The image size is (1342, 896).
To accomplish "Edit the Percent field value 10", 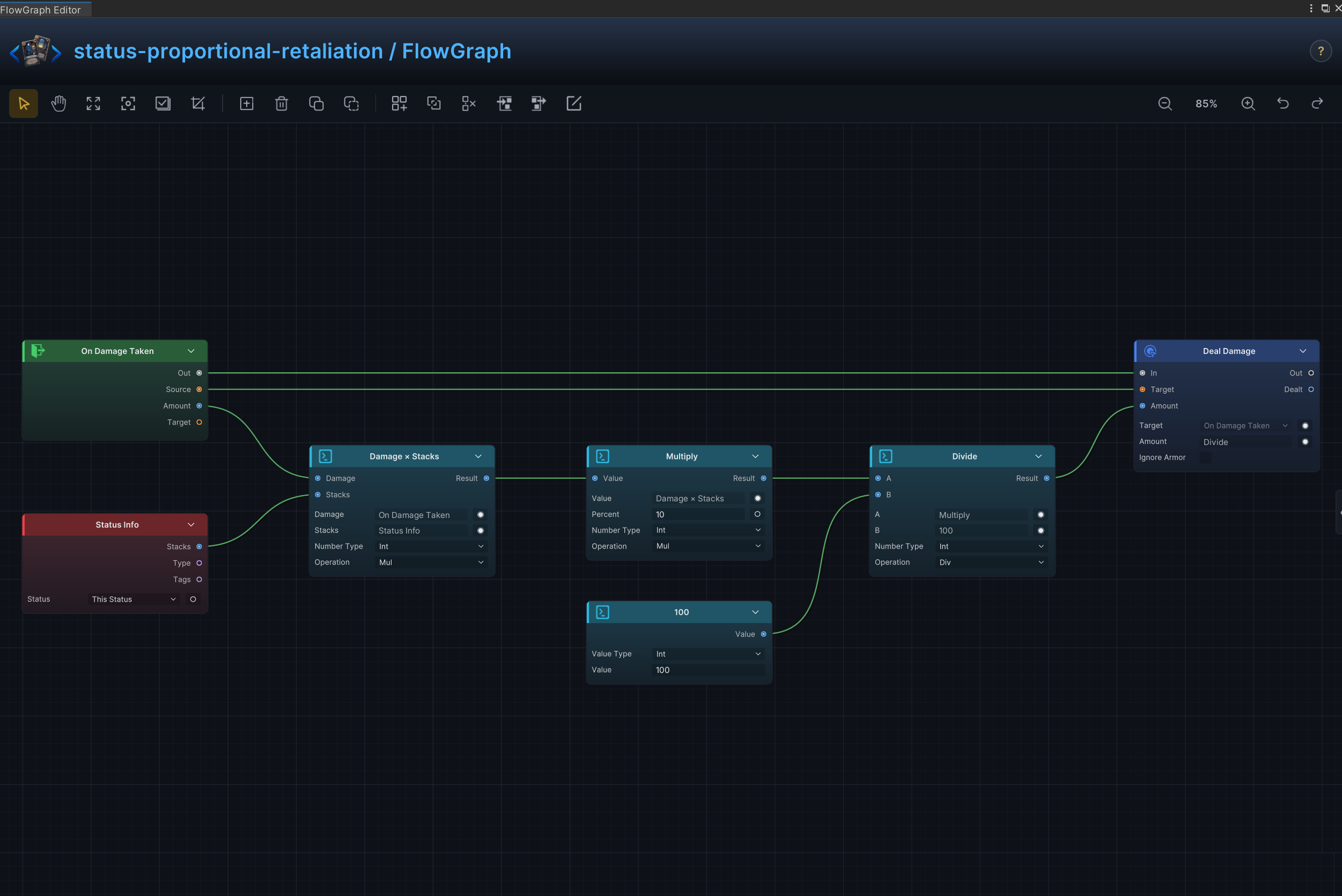I will [x=698, y=514].
